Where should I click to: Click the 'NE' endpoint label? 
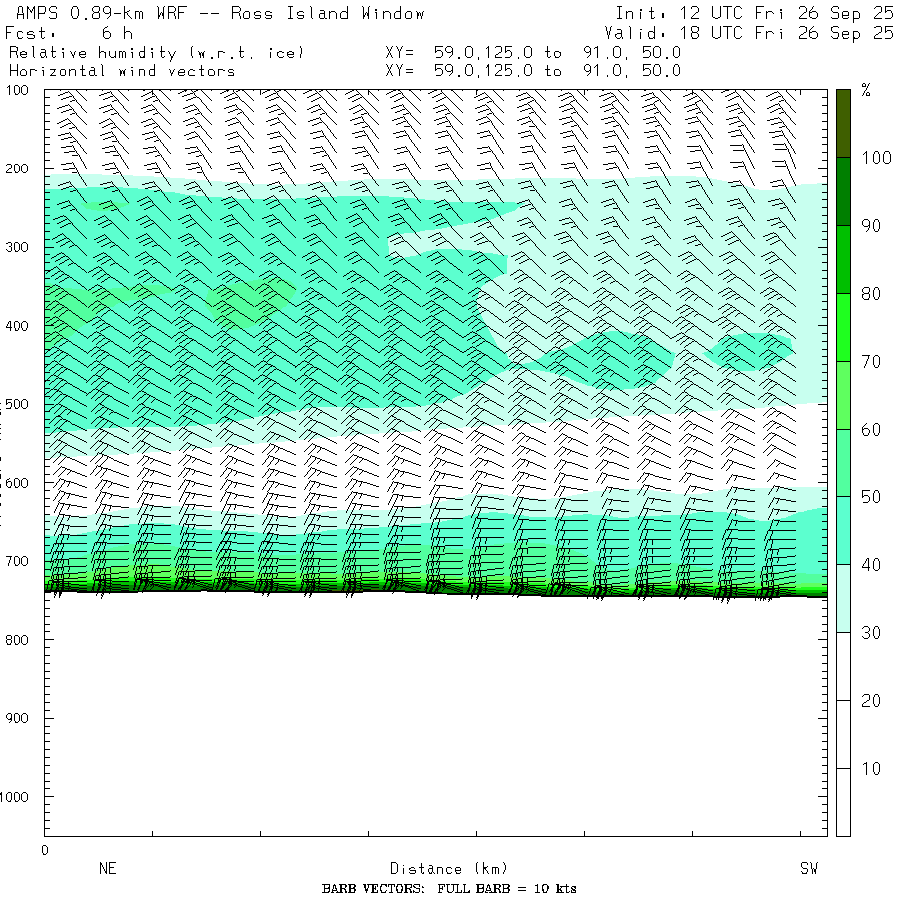click(108, 869)
